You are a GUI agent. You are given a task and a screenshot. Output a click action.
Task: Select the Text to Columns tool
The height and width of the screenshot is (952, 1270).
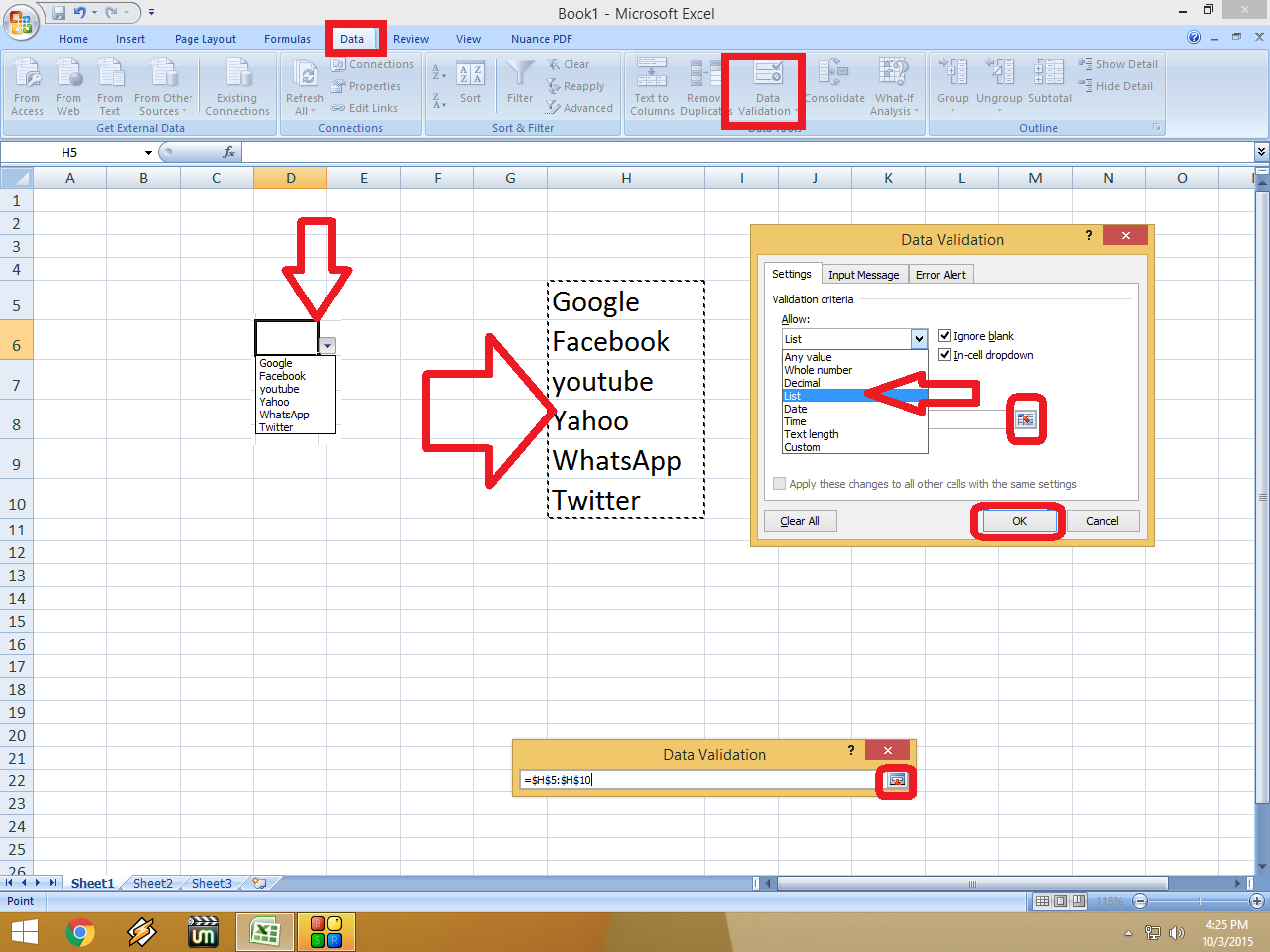click(x=651, y=86)
